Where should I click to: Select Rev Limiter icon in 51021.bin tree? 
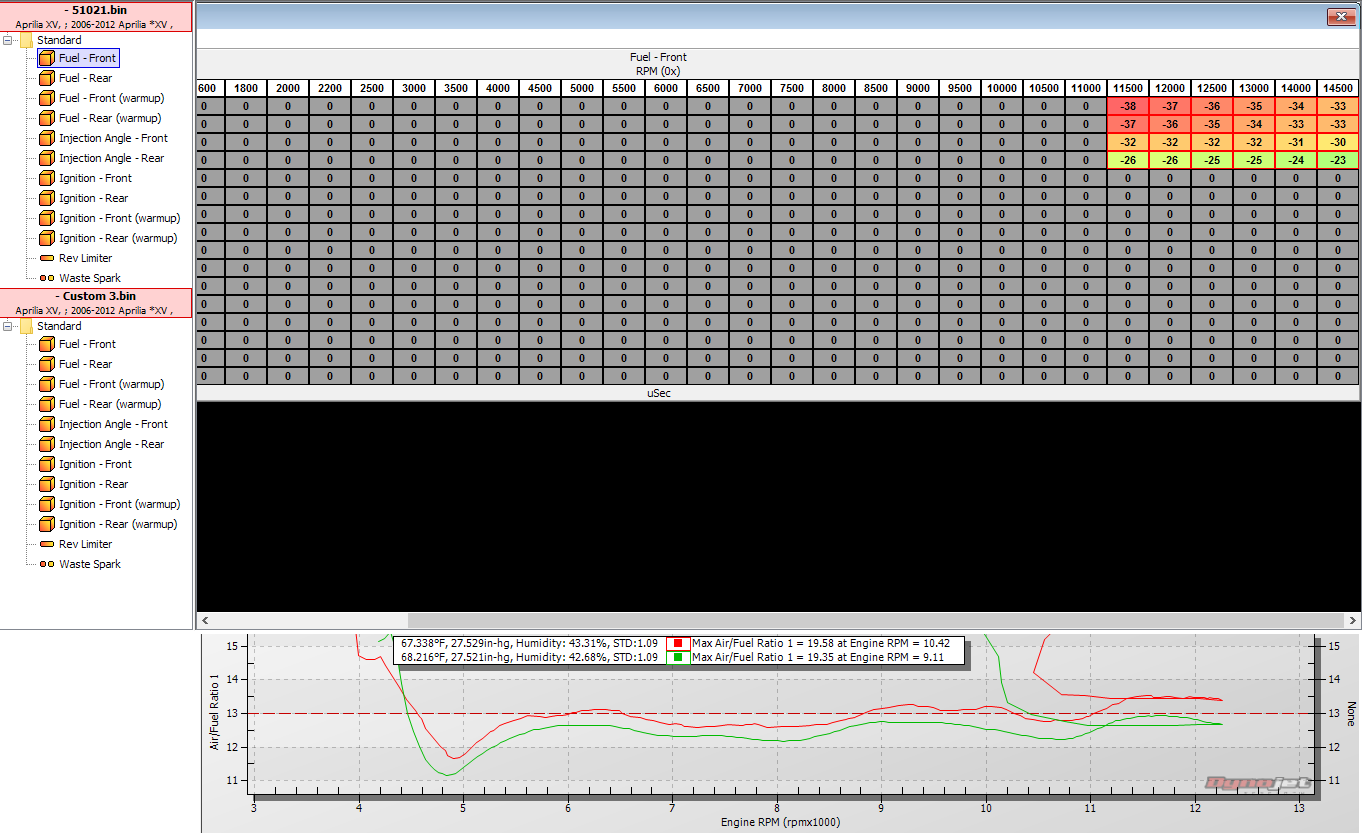click(x=46, y=258)
